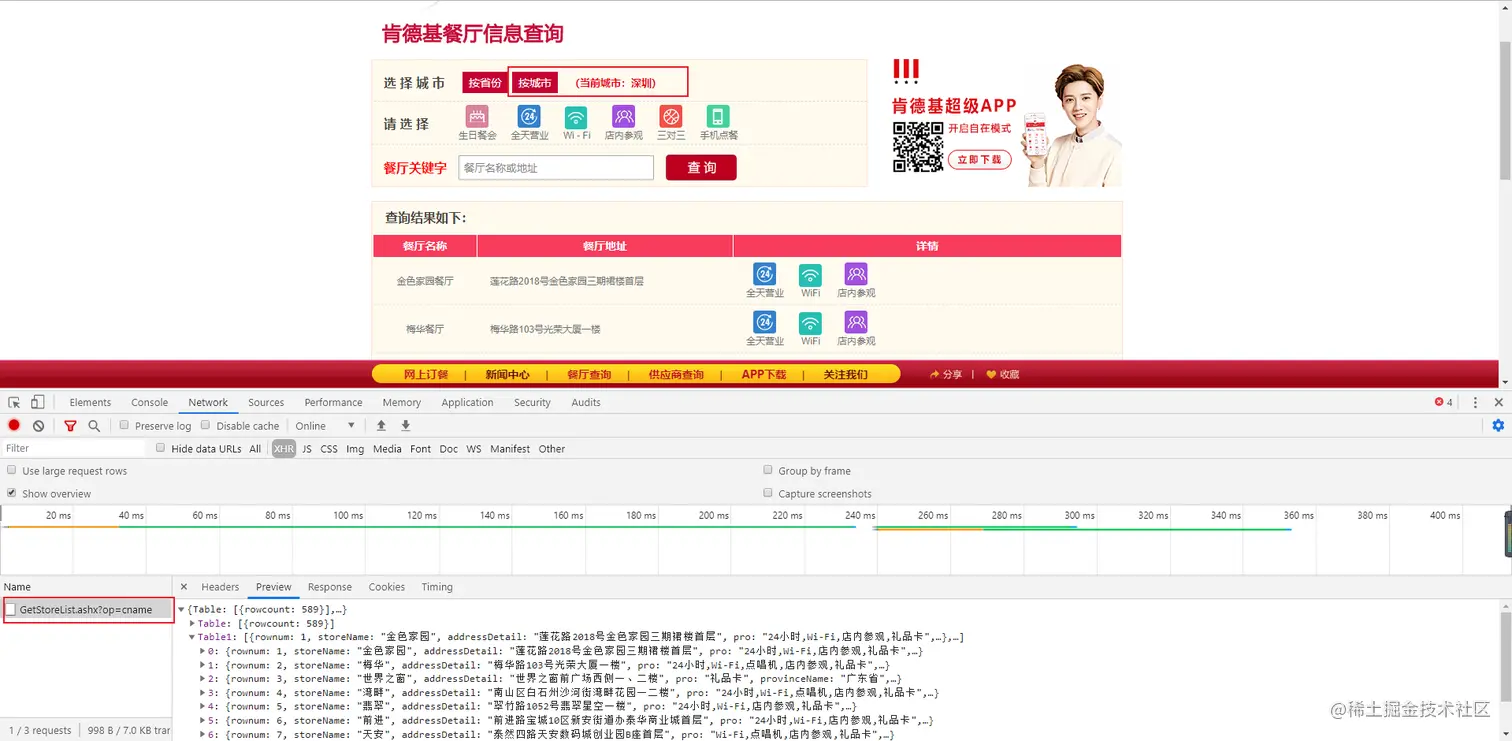The image size is (1512, 741).
Task: Click the 收藏 favorite link
Action: 1003,375
